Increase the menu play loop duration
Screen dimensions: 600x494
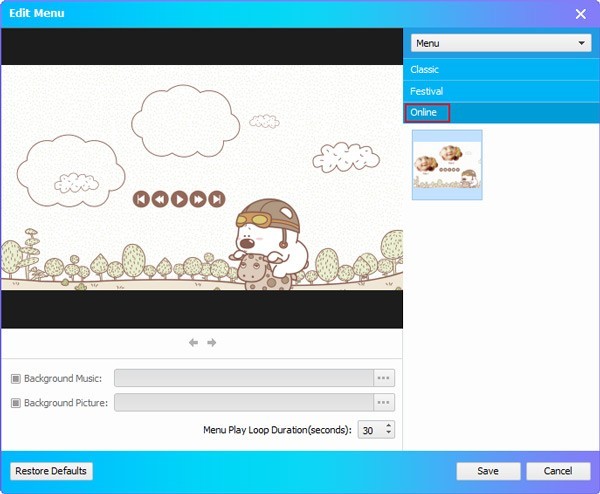click(389, 425)
